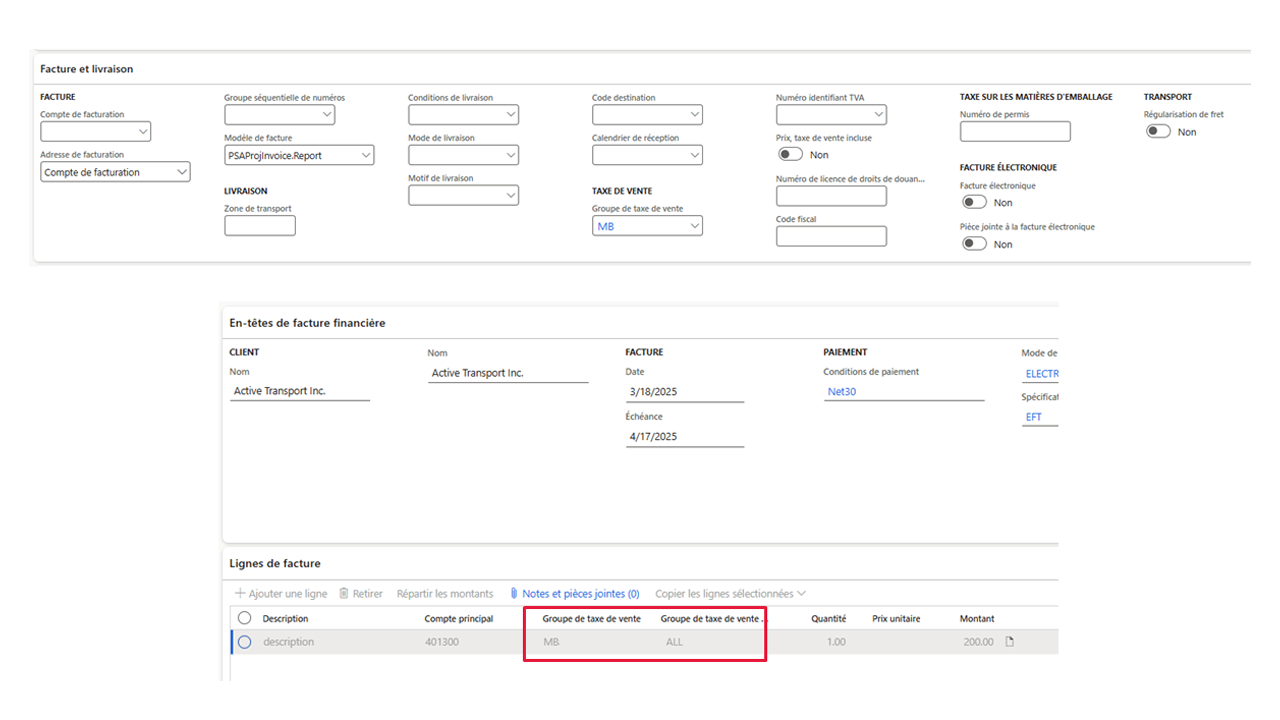The height and width of the screenshot is (720, 1280).
Task: Click the EFT specification link
Action: pyautogui.click(x=1034, y=417)
